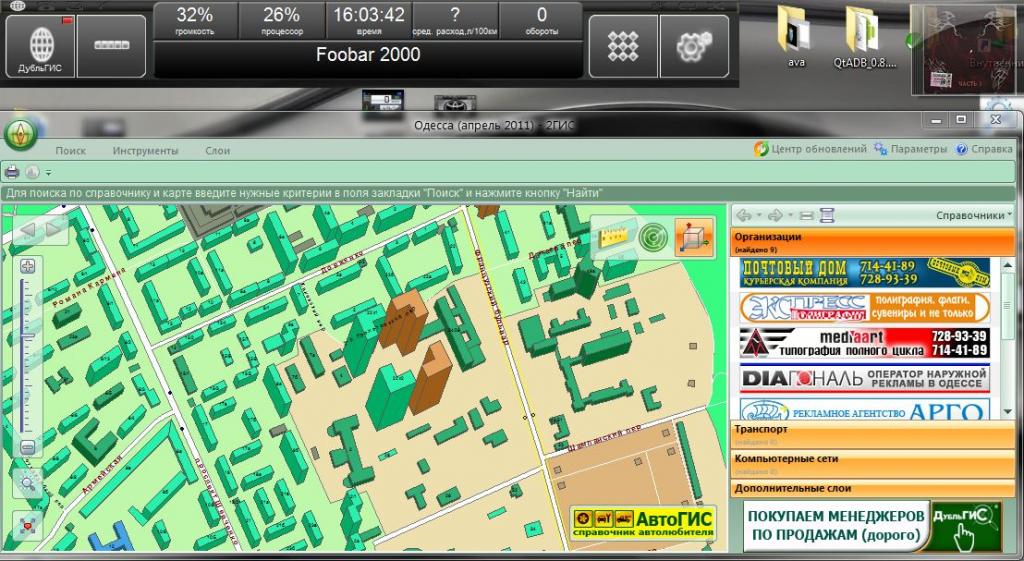
Task: Open the gear settings button in top panel
Action: (693, 46)
